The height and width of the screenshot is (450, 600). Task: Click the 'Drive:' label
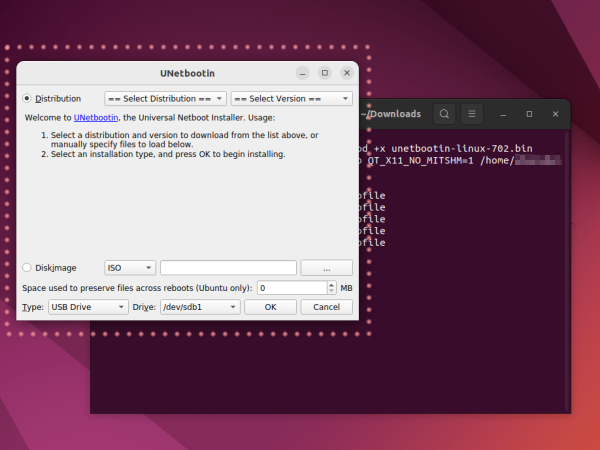144,307
